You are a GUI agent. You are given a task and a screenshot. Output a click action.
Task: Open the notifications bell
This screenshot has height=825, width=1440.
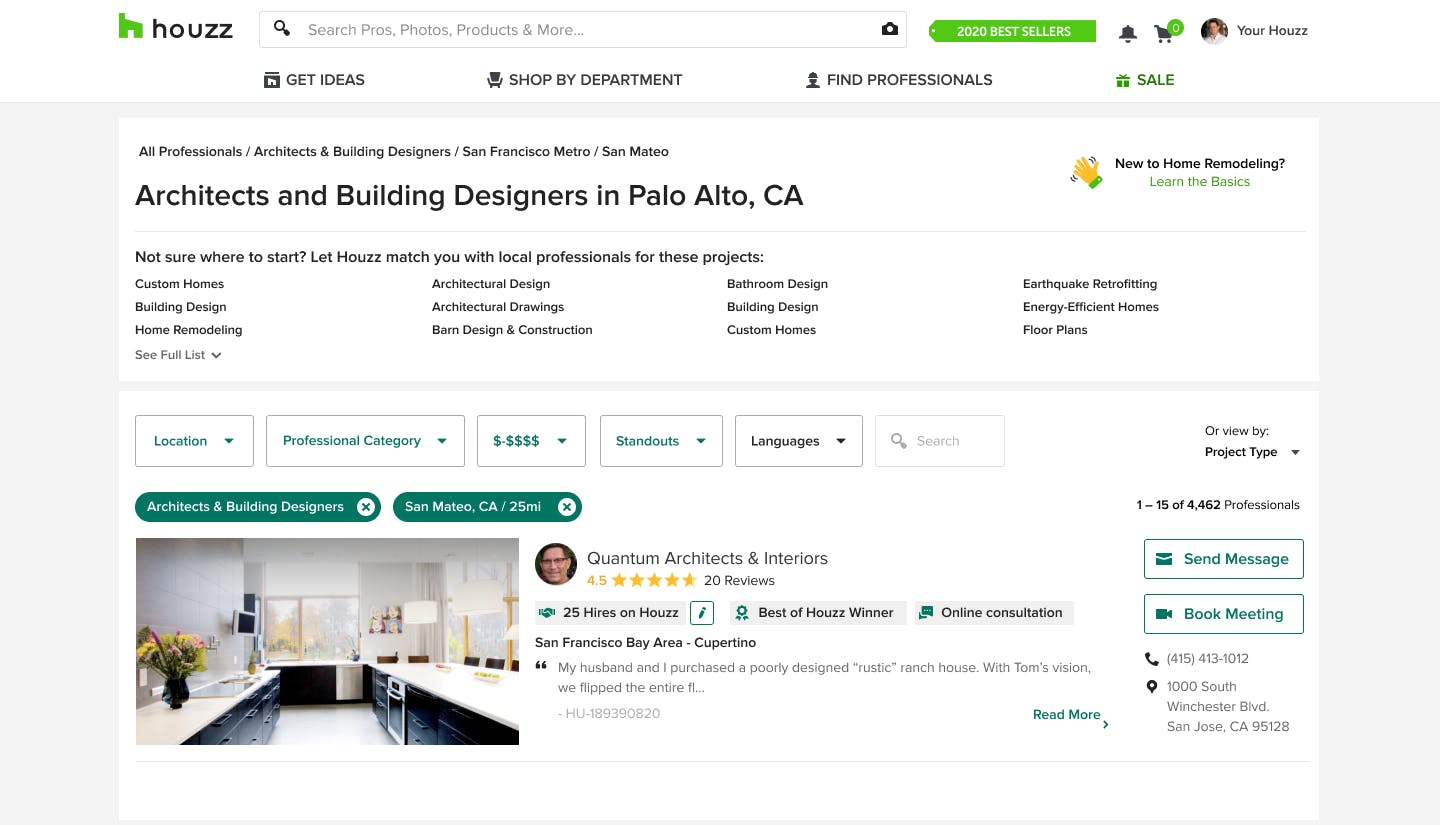[x=1128, y=33]
